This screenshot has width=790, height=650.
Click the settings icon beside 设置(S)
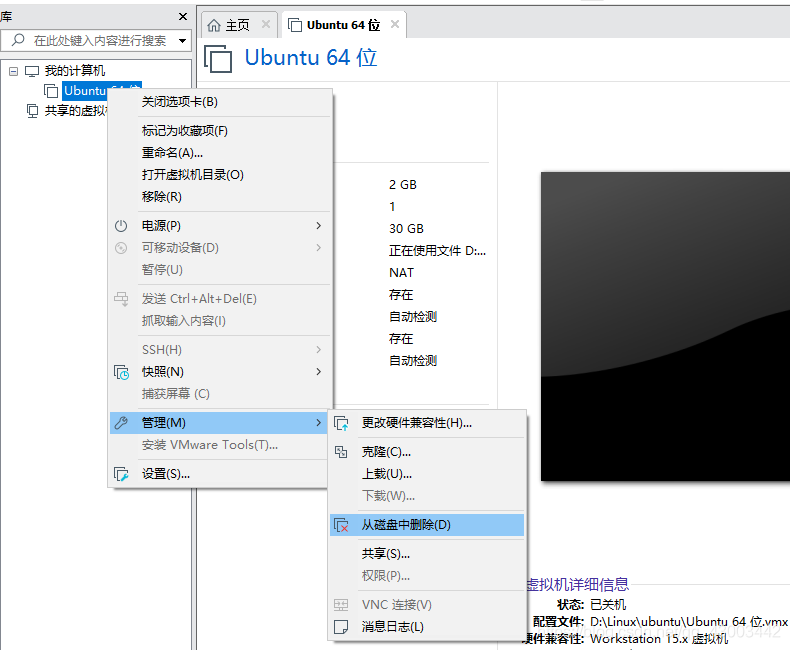(x=121, y=474)
